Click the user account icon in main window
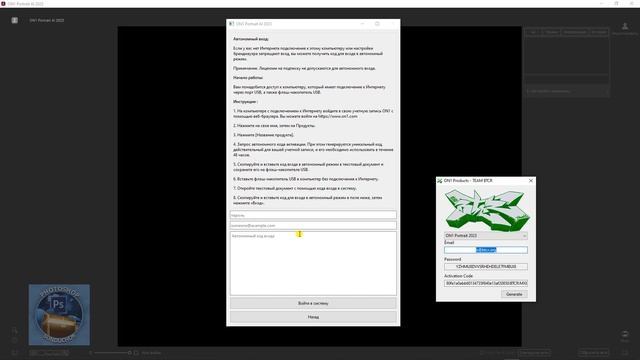Viewport: 640px width, 360px height. click(x=624, y=27)
